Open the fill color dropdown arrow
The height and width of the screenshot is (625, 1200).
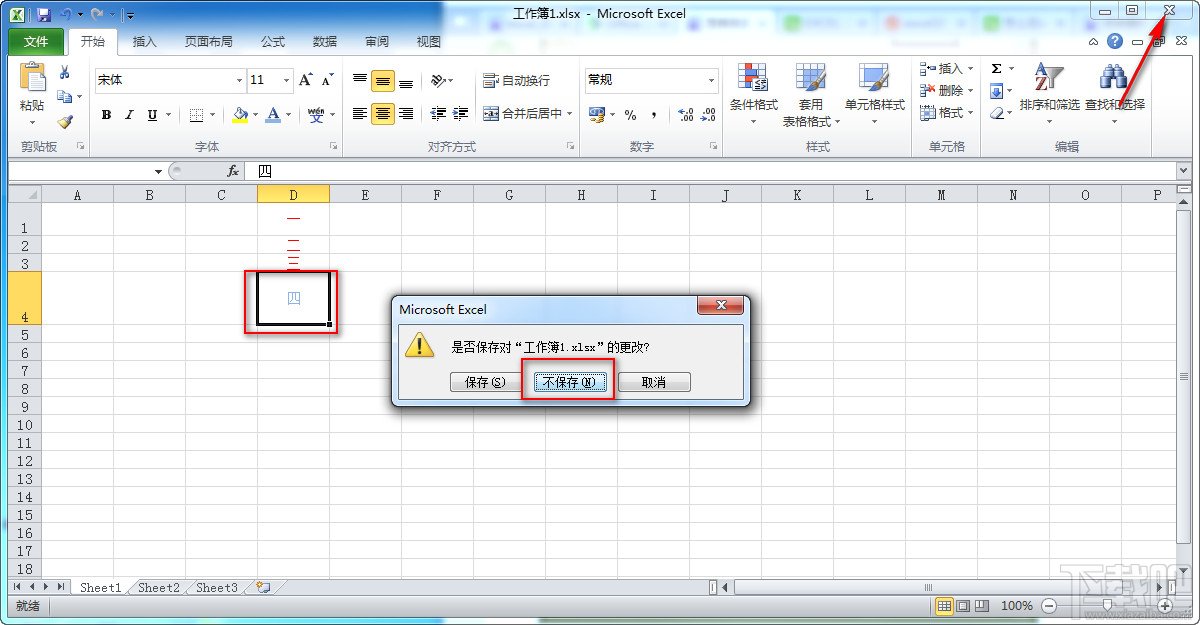(253, 114)
